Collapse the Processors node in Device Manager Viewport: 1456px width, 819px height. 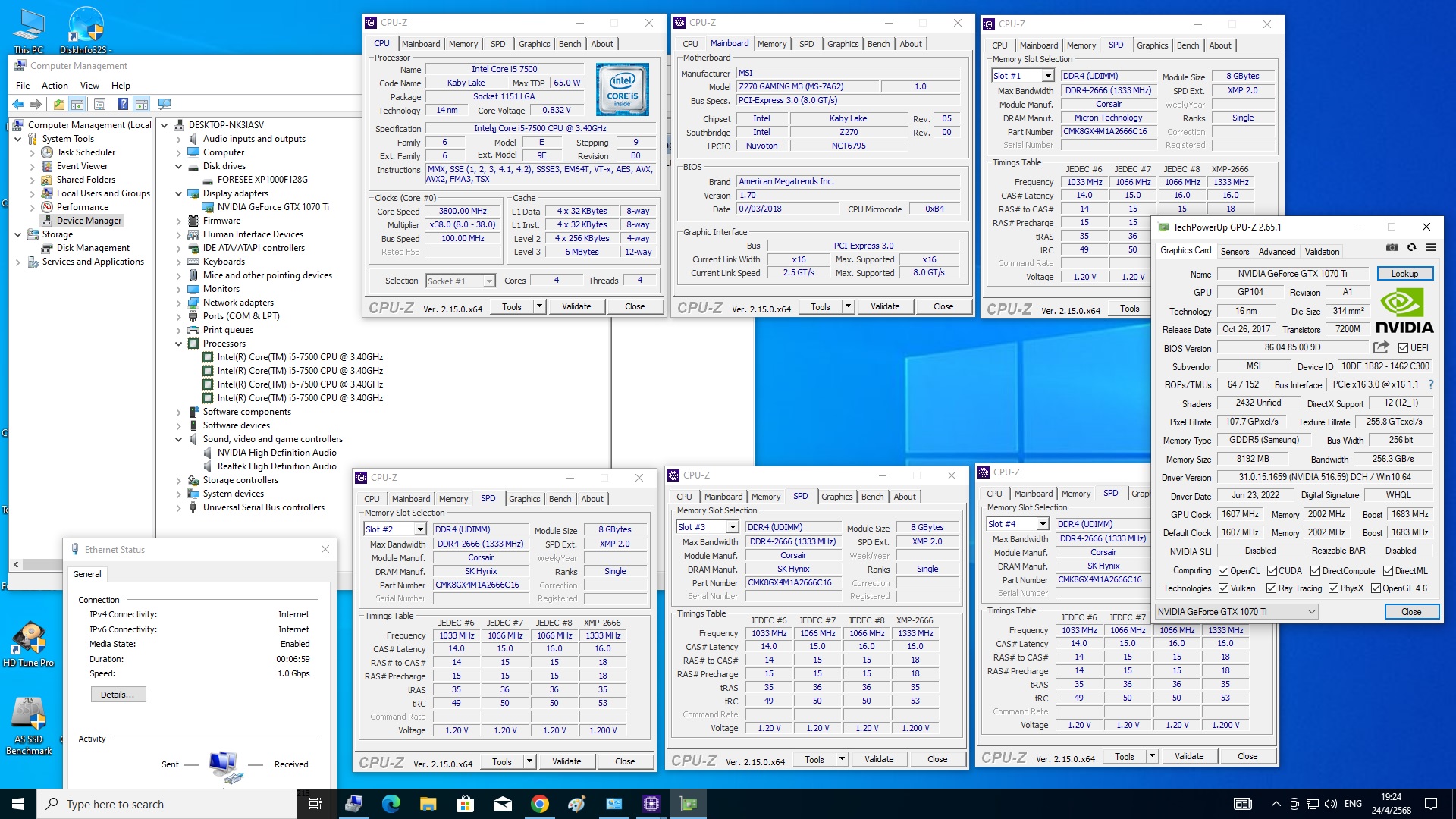(x=179, y=344)
